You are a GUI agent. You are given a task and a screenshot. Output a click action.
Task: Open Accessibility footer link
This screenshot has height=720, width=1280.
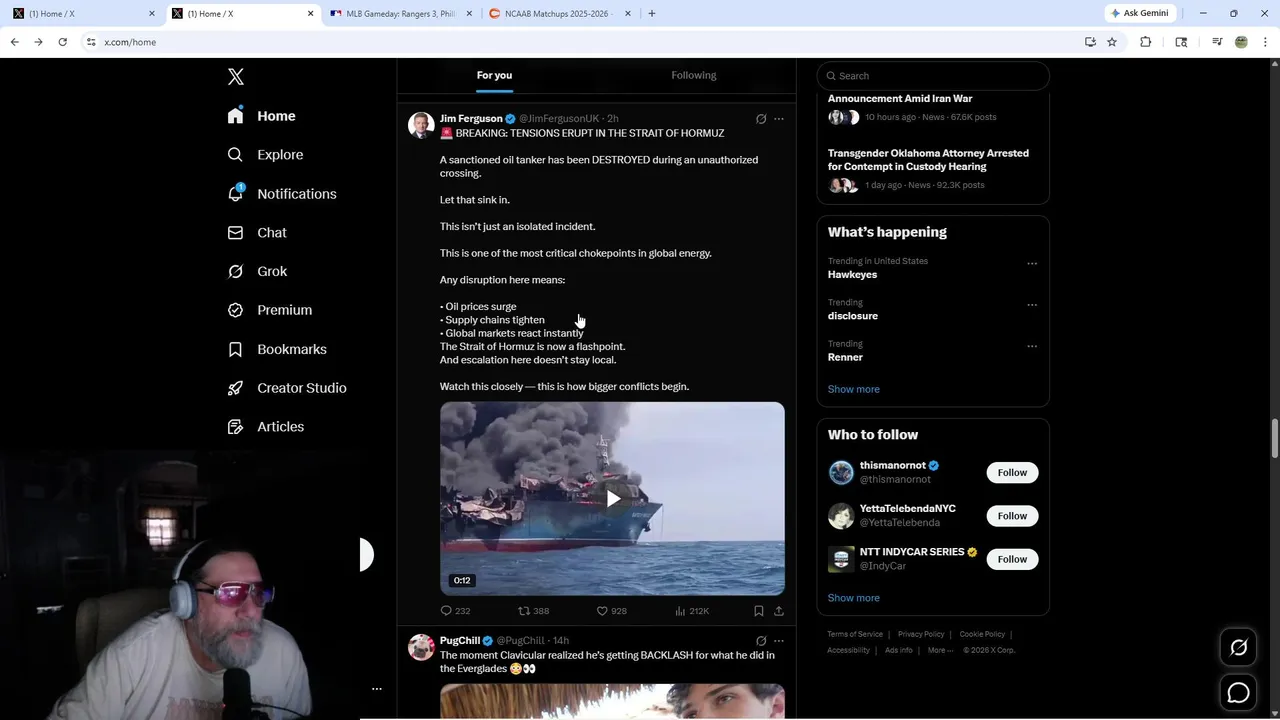[848, 650]
